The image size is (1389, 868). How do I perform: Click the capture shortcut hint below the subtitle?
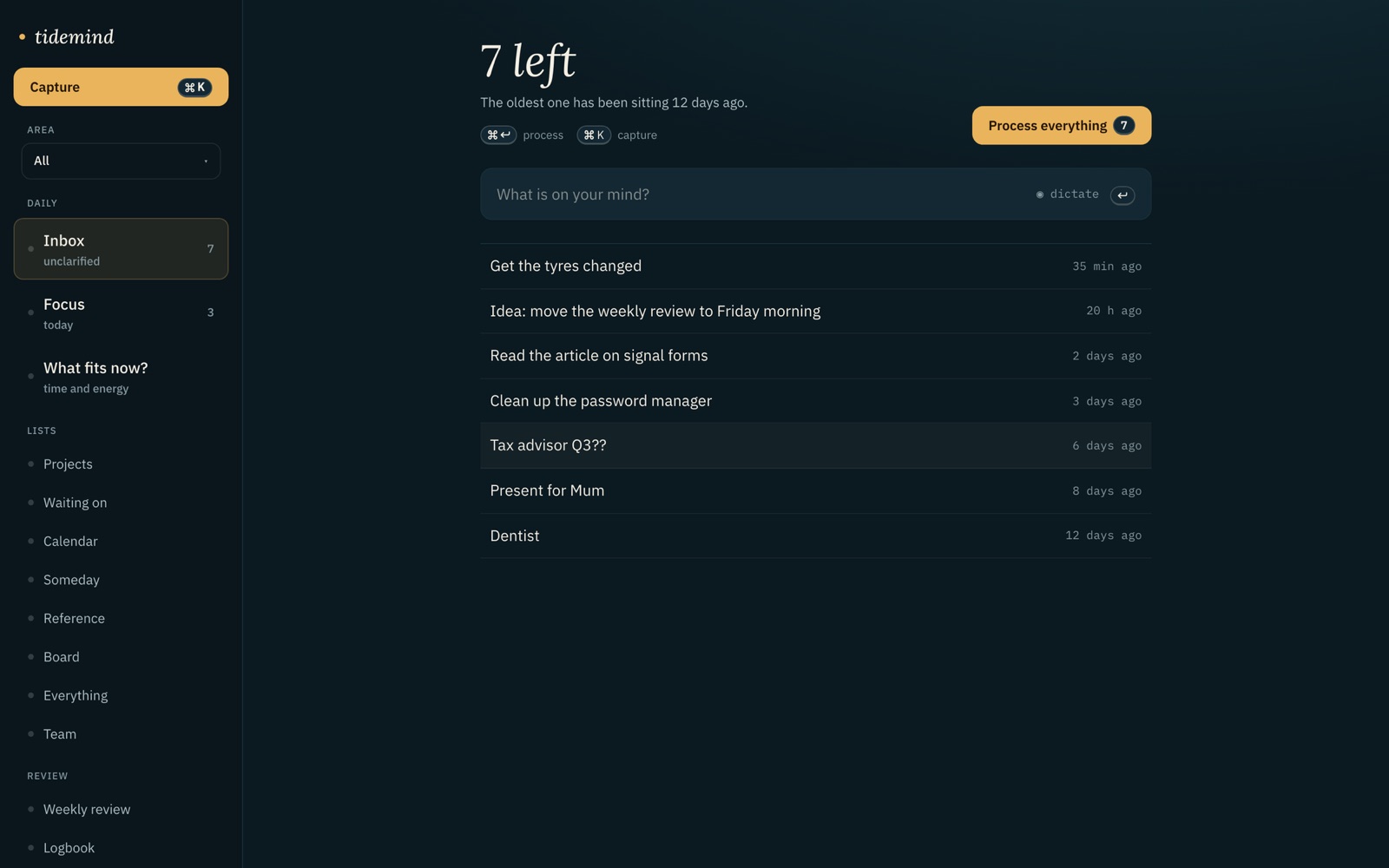pos(617,135)
